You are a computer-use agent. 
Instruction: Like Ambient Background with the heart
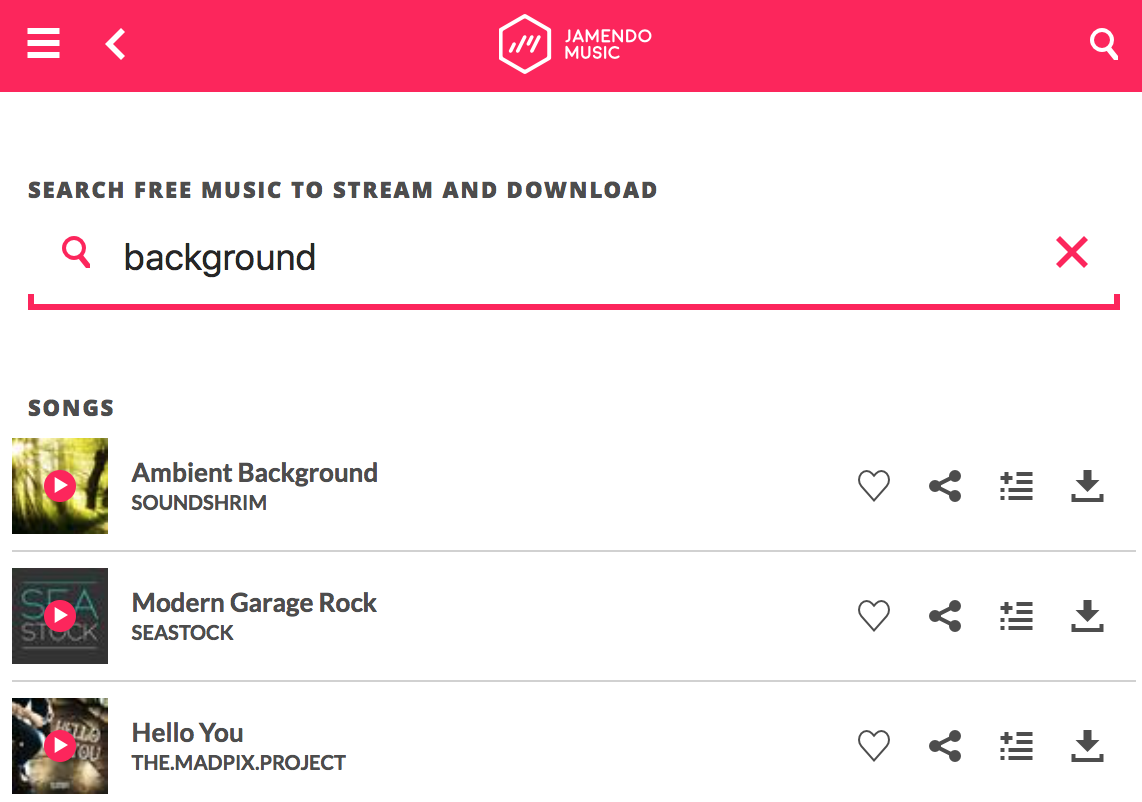pos(874,487)
